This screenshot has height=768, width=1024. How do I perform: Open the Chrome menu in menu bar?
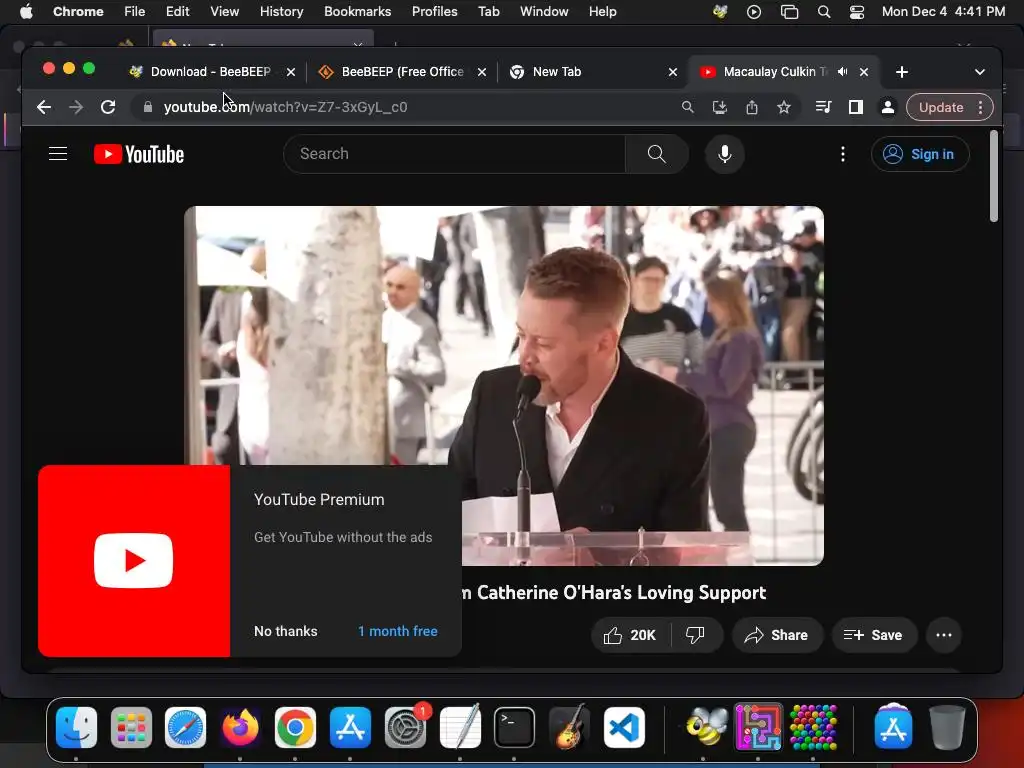click(78, 12)
